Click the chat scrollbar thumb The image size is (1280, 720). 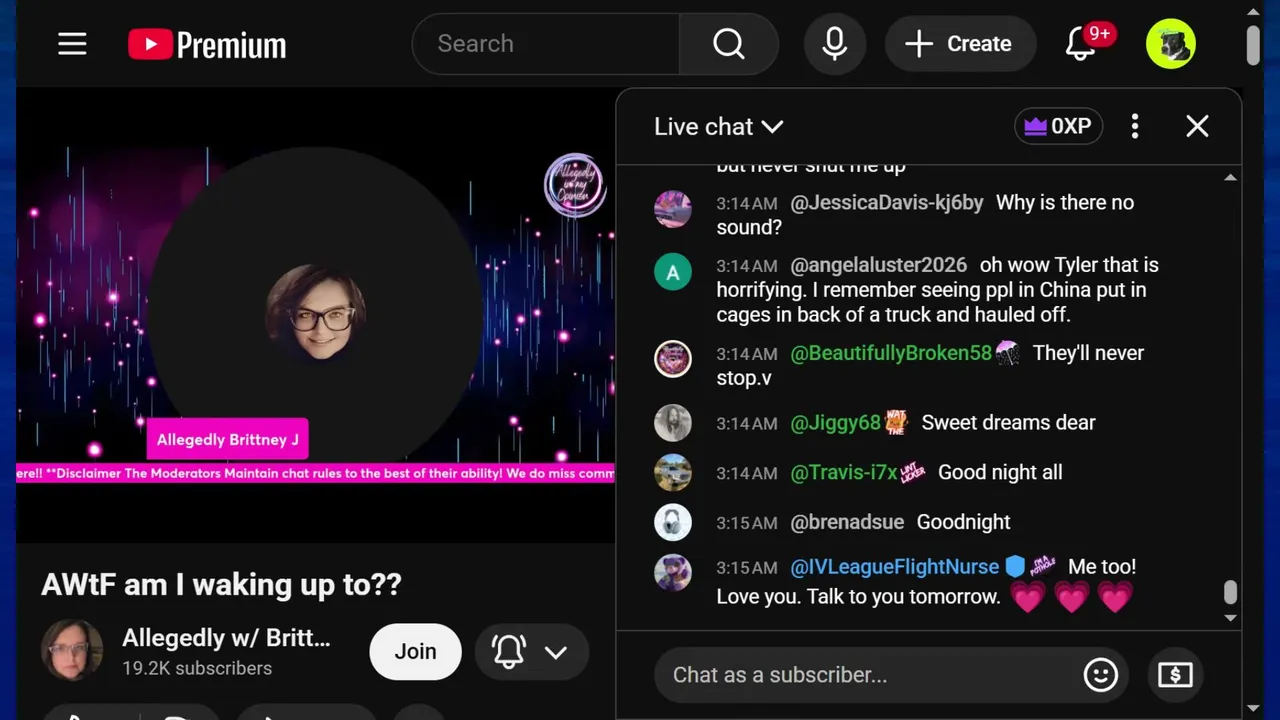1230,592
